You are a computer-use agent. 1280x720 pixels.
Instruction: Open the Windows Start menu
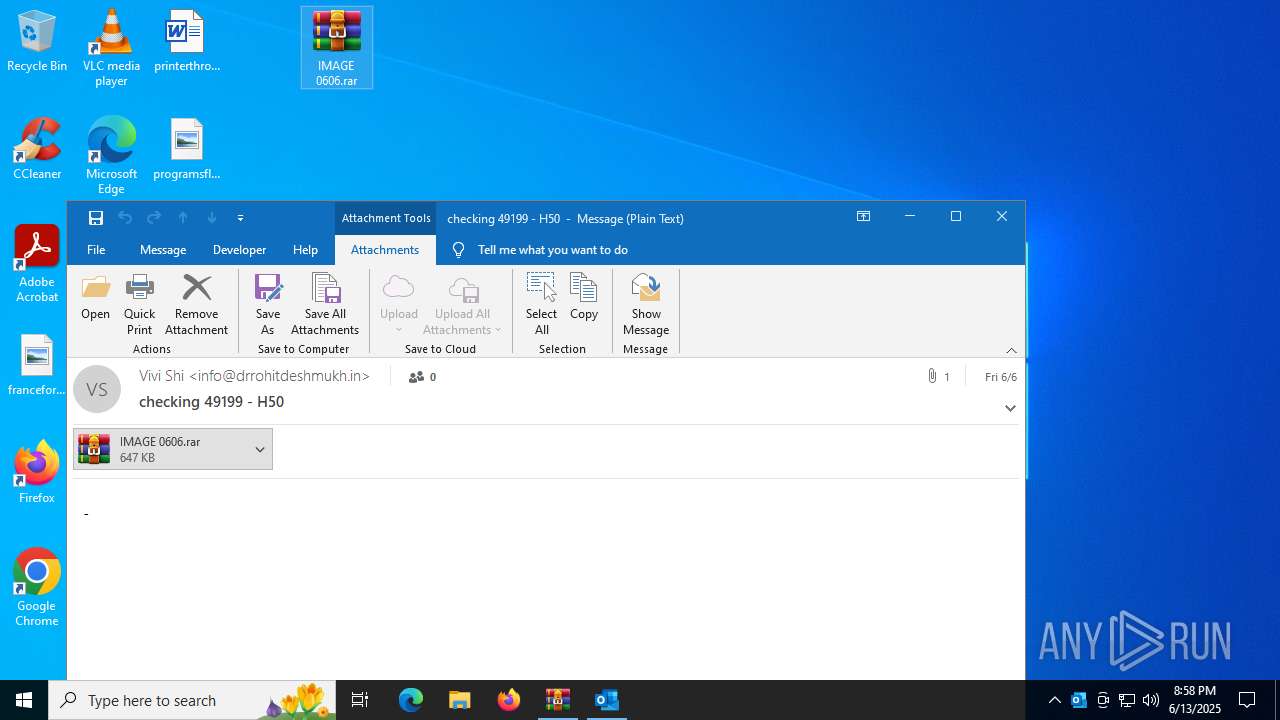(x=24, y=700)
